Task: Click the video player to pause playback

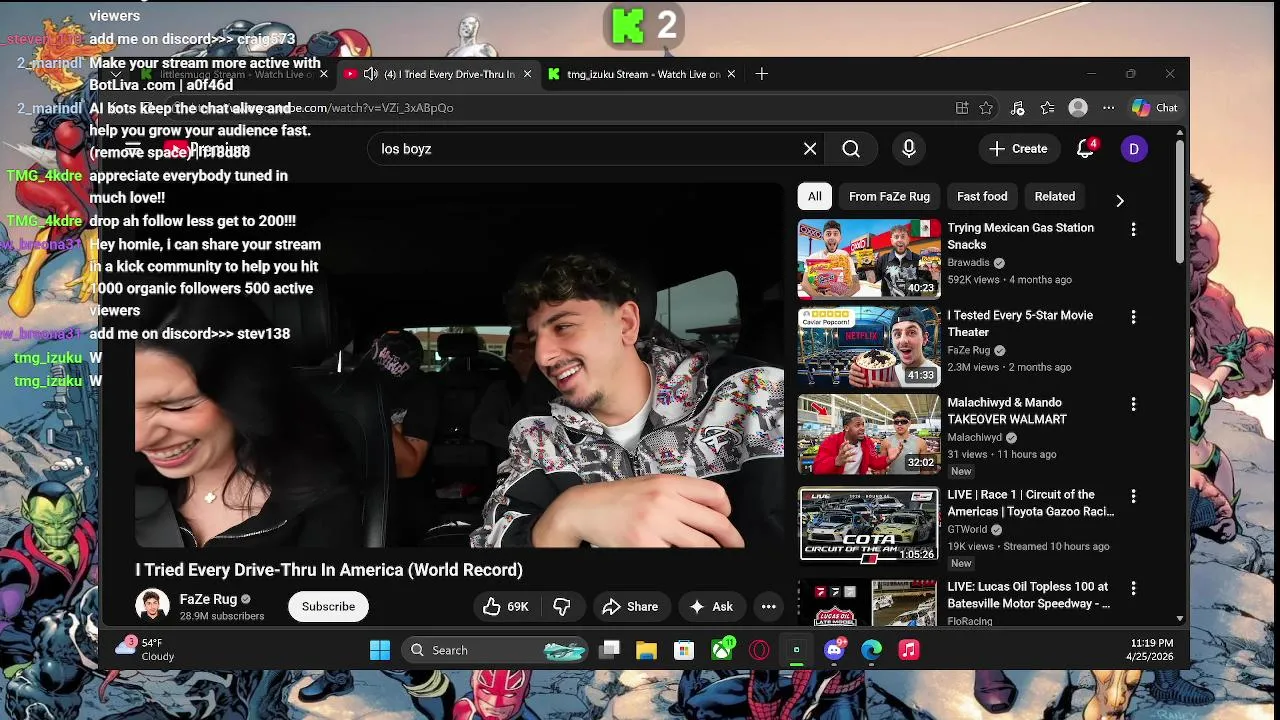Action: (459, 365)
